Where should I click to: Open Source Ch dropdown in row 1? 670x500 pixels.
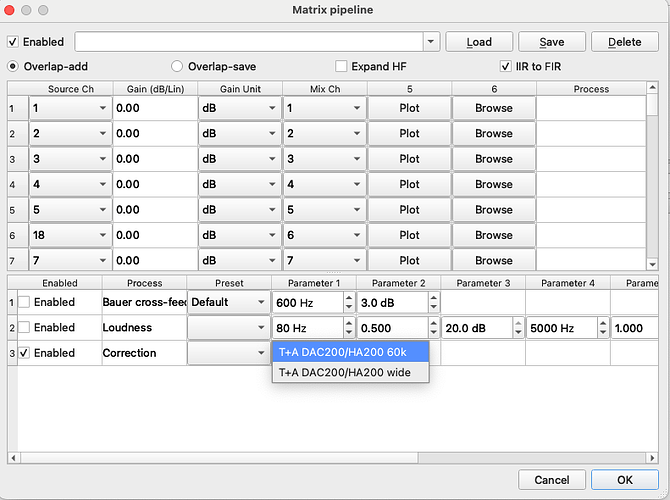(71, 108)
